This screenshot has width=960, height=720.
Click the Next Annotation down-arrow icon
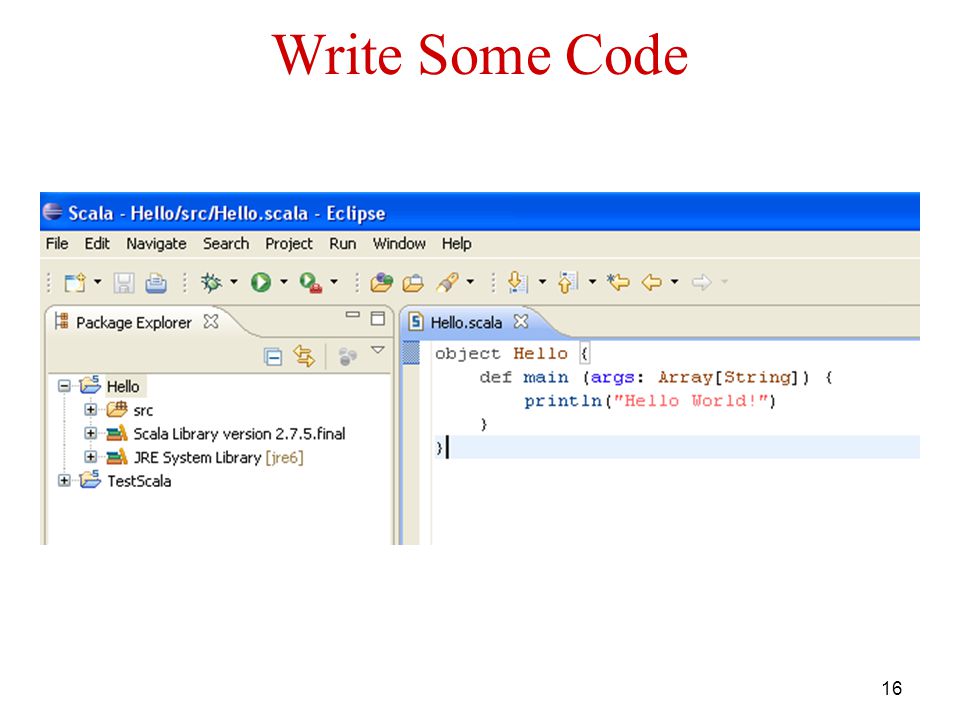point(518,282)
